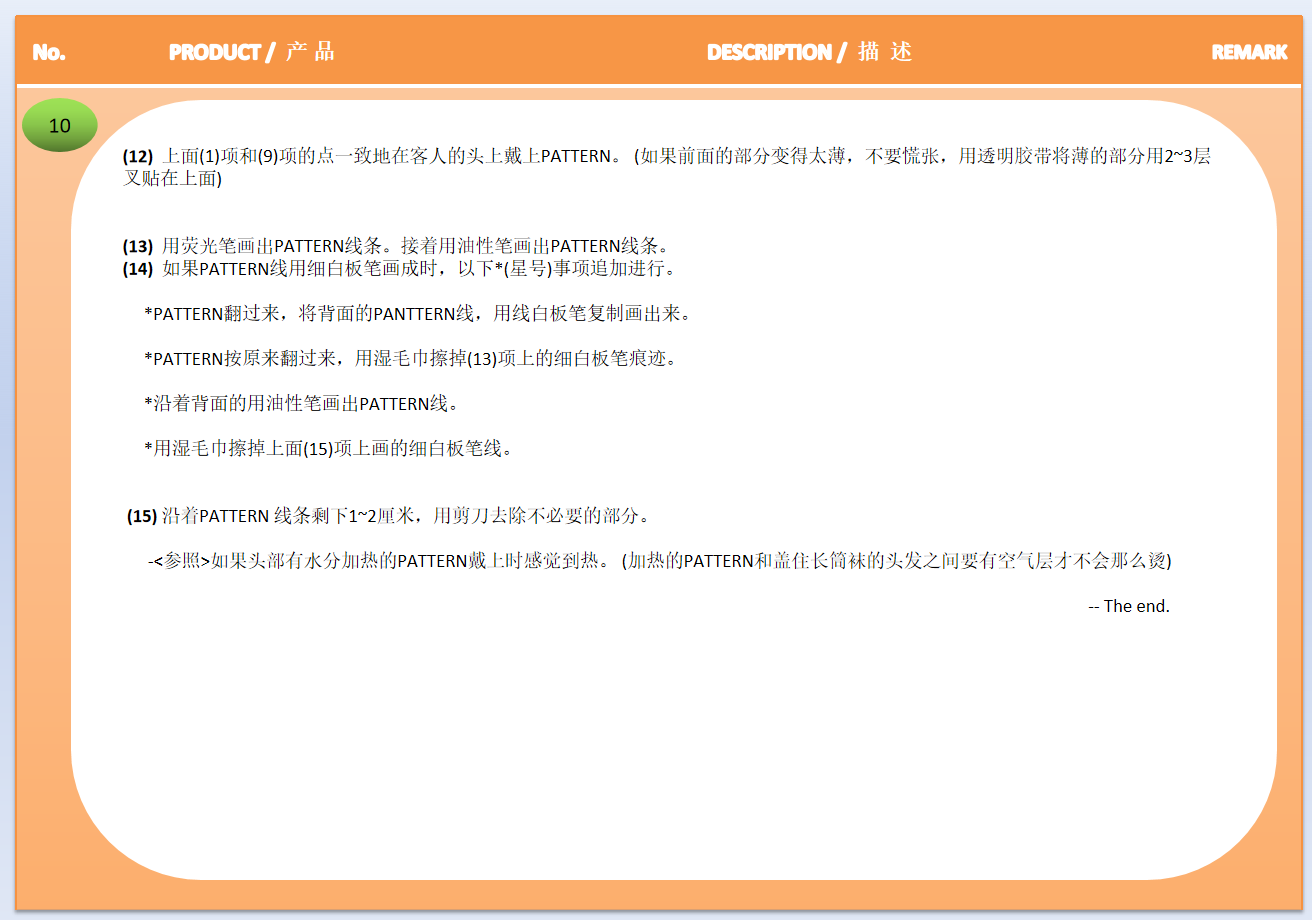Click step 13 text about 荧光笔 drawing lines
This screenshot has width=1312, height=920.
pos(414,246)
